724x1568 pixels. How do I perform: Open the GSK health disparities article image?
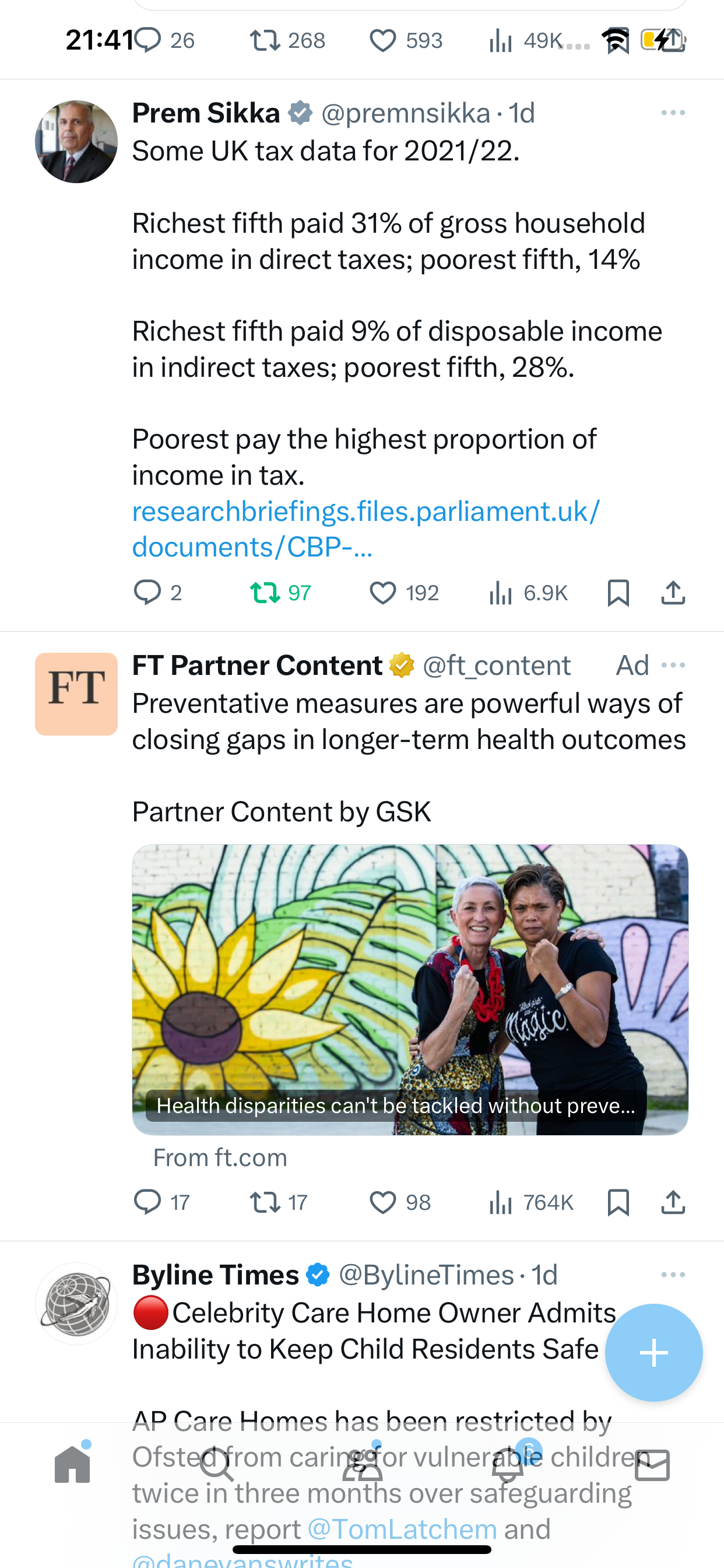[x=410, y=989]
